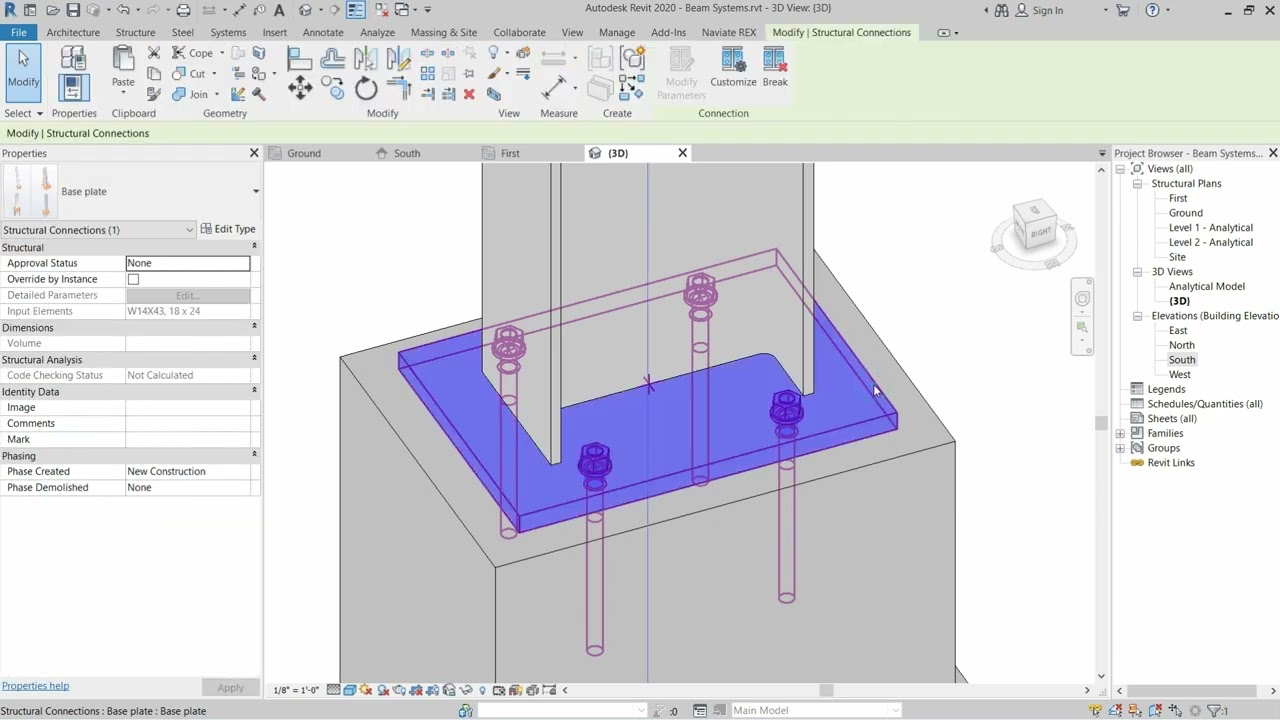1280x720 pixels.
Task: Collapse the Structural properties section
Action: (x=254, y=246)
